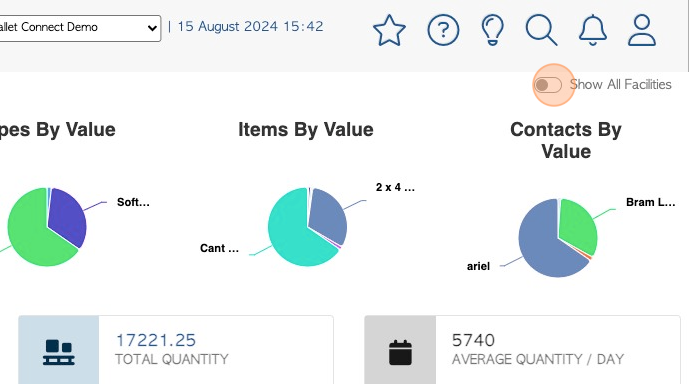The width and height of the screenshot is (689, 384).
Task: Click the 5740 average quantity card
Action: point(522,350)
